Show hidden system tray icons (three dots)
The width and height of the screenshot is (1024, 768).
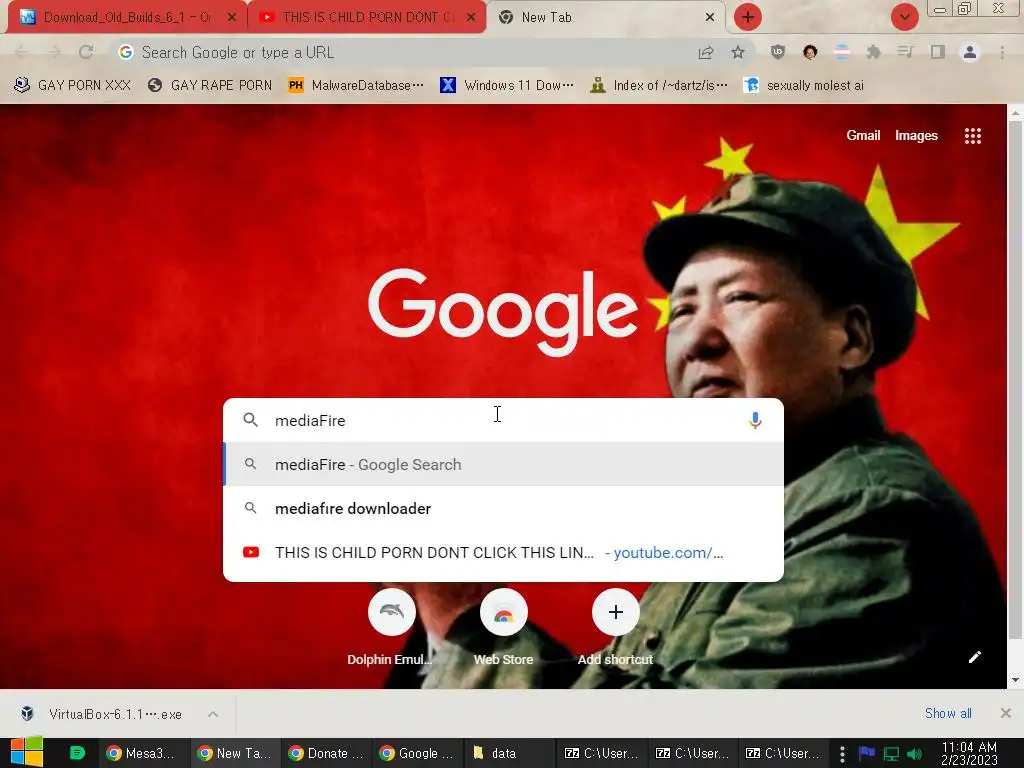pyautogui.click(x=842, y=754)
